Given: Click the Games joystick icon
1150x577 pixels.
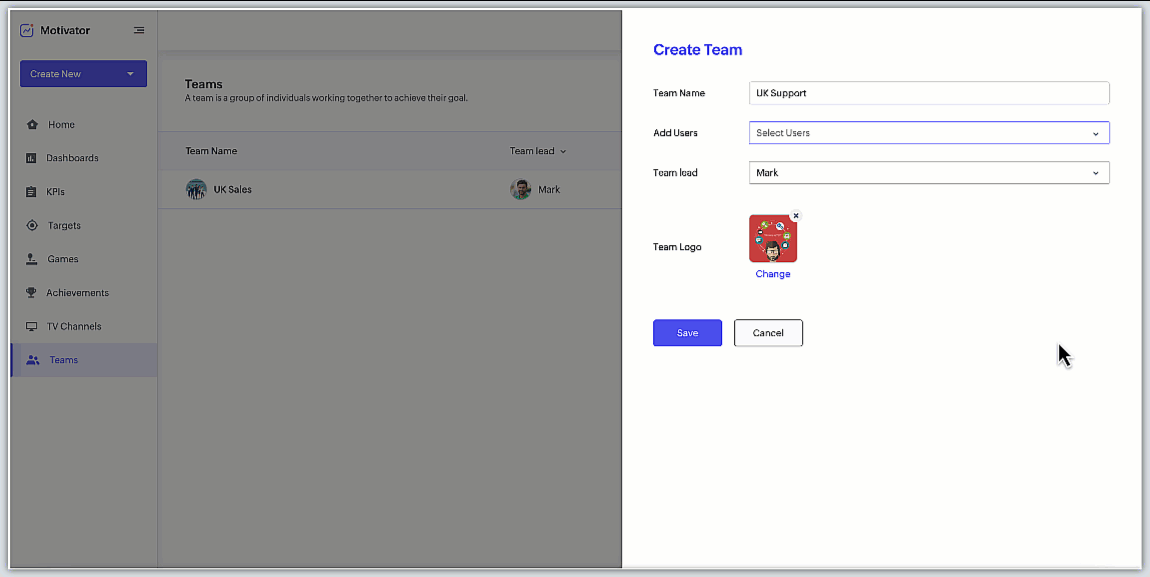Looking at the screenshot, I should [32, 259].
